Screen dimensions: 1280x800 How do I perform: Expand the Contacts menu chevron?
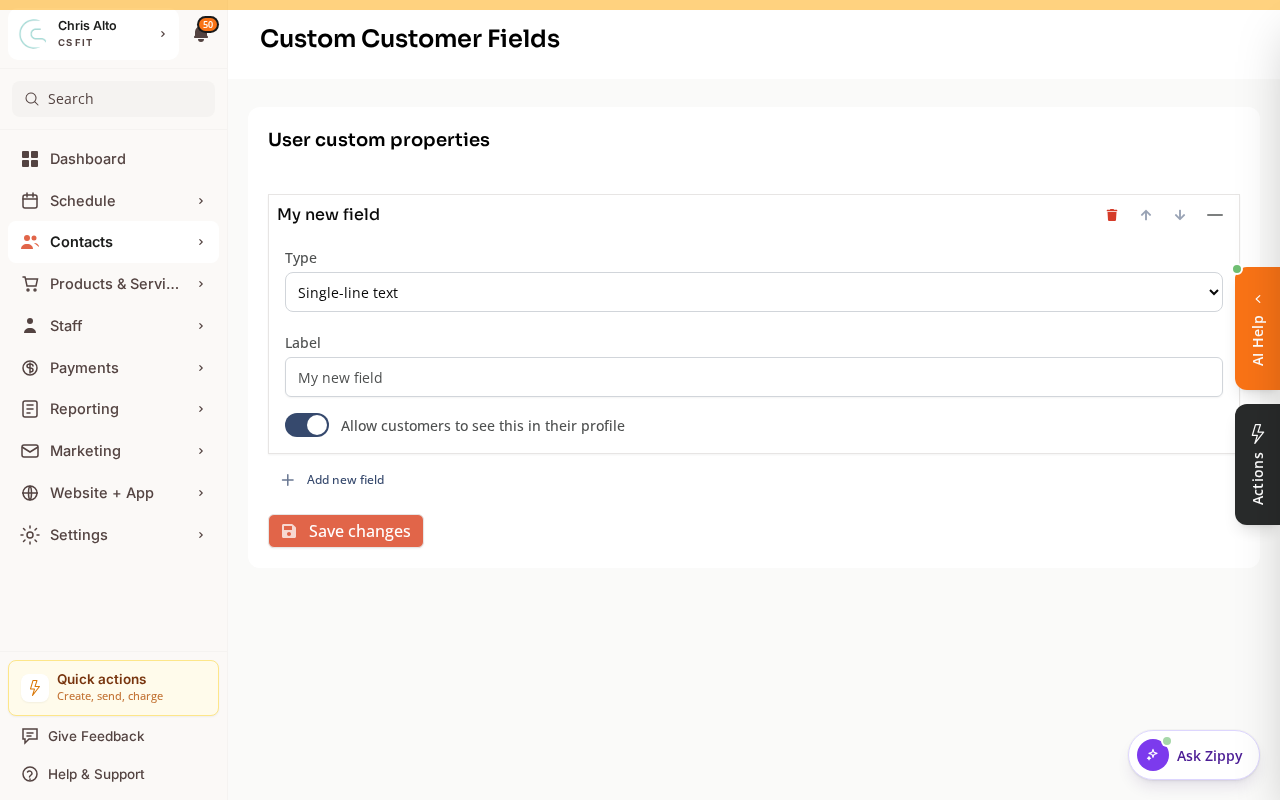coord(201,242)
